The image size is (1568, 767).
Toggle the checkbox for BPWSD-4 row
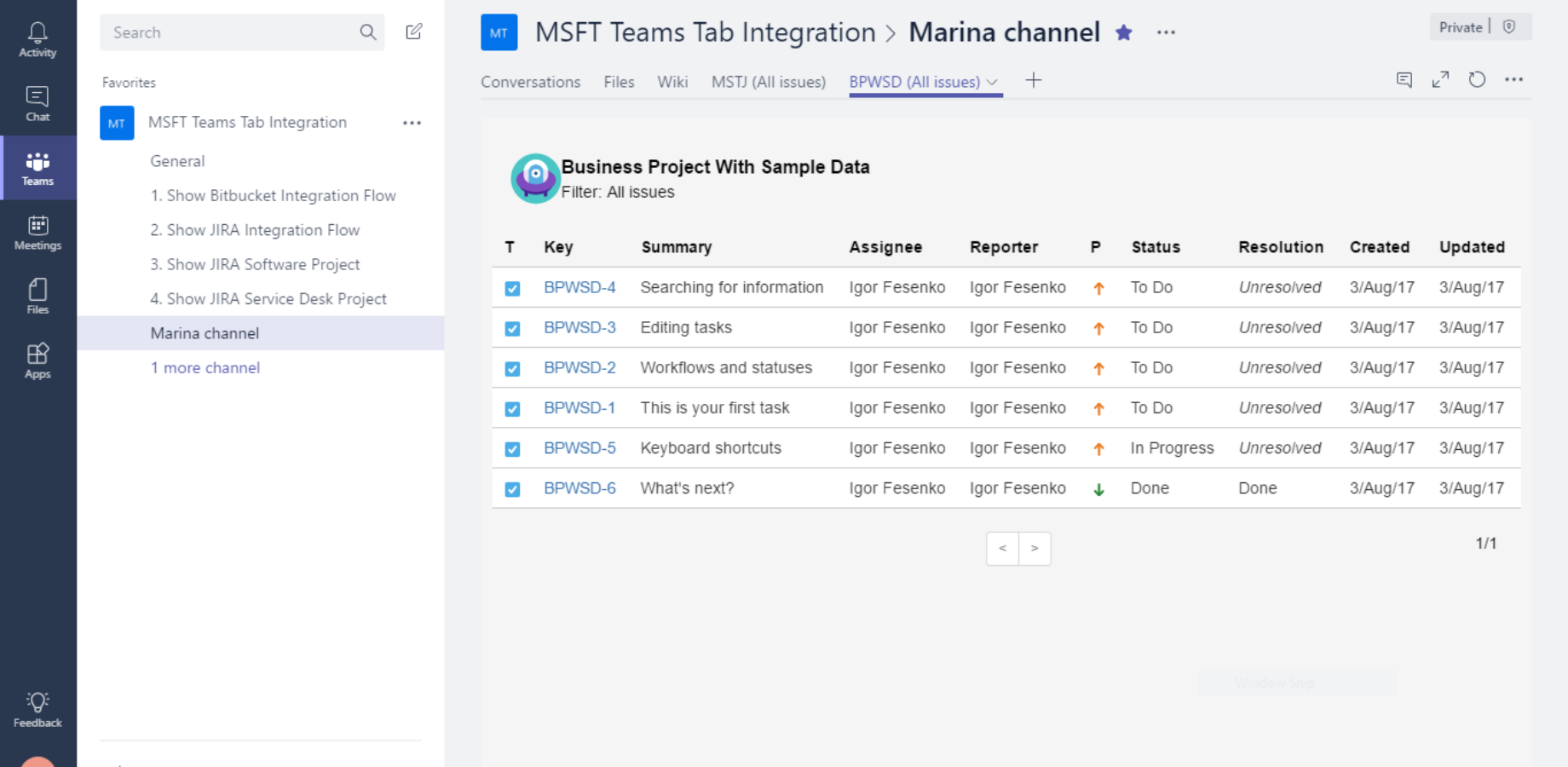pyautogui.click(x=512, y=288)
